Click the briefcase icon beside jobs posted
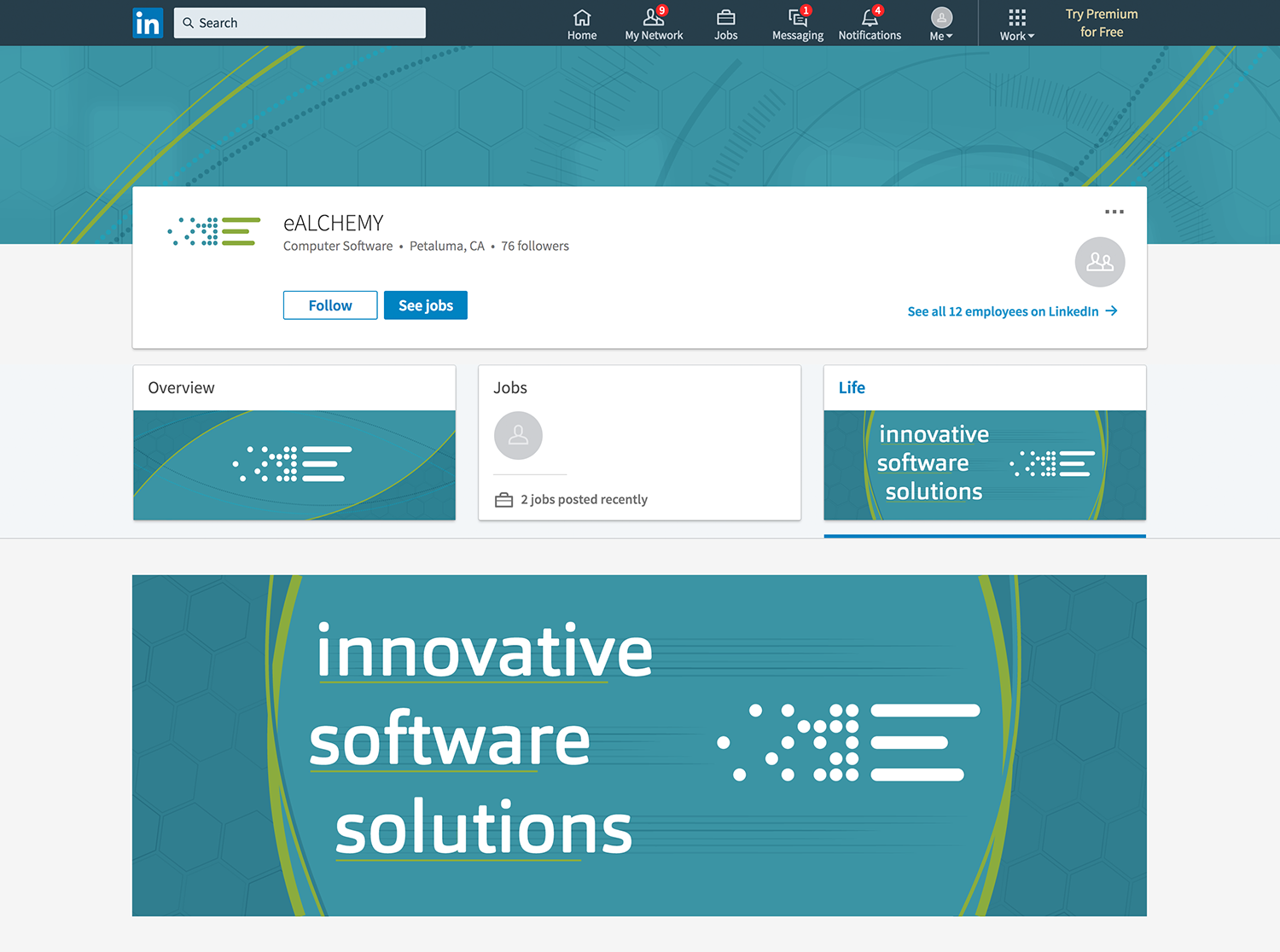The width and height of the screenshot is (1280, 952). 504,500
